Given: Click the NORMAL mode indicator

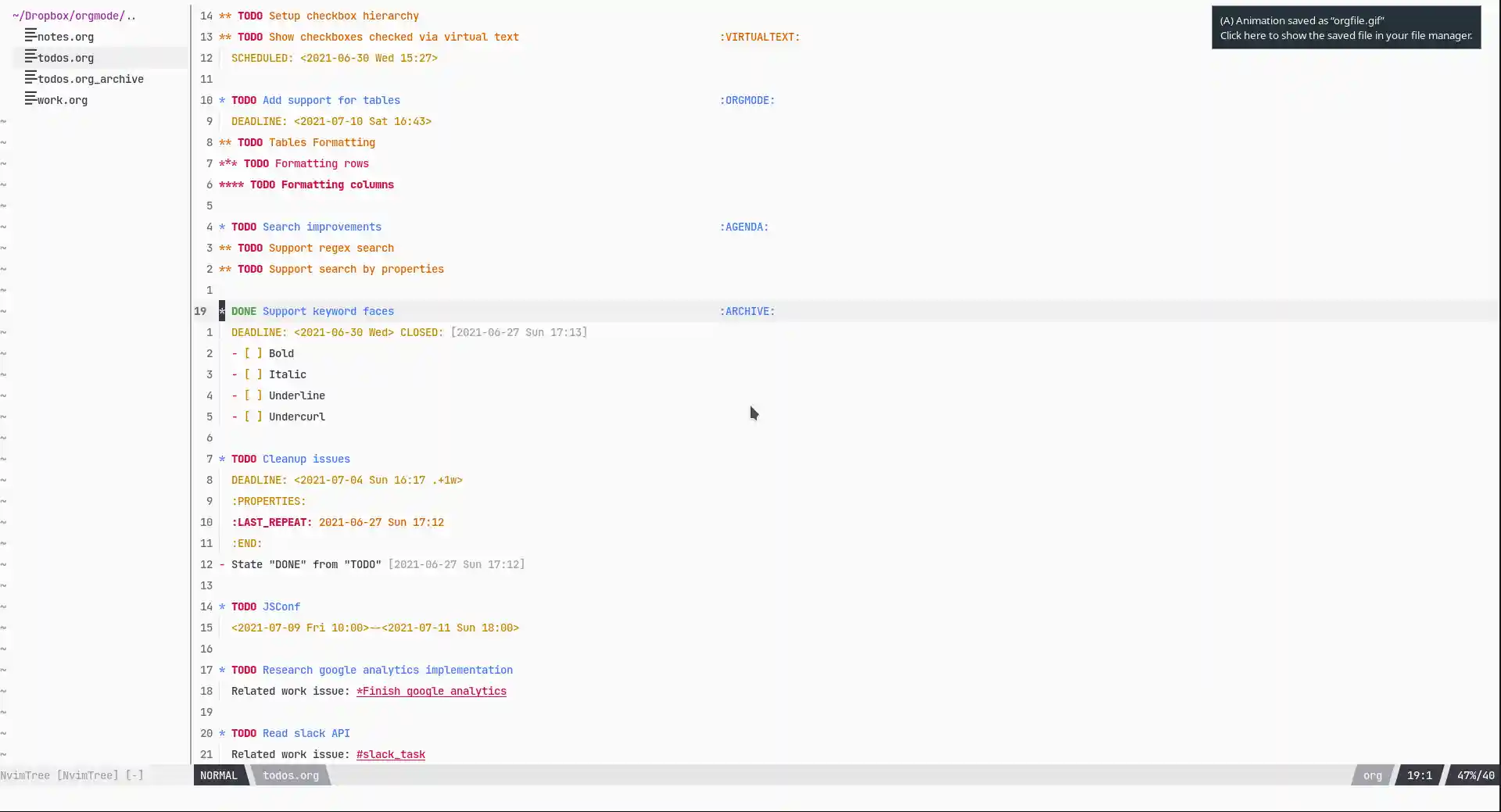Looking at the screenshot, I should 219,775.
